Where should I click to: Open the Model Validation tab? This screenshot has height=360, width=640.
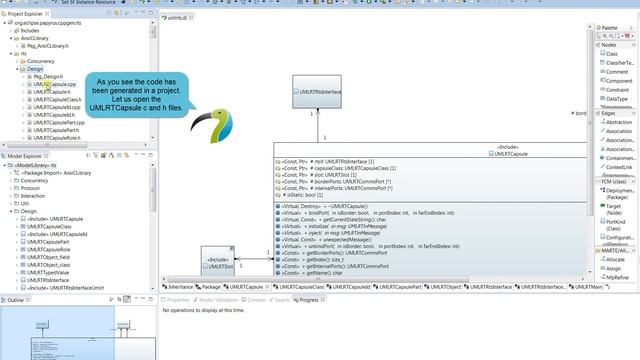[215, 300]
